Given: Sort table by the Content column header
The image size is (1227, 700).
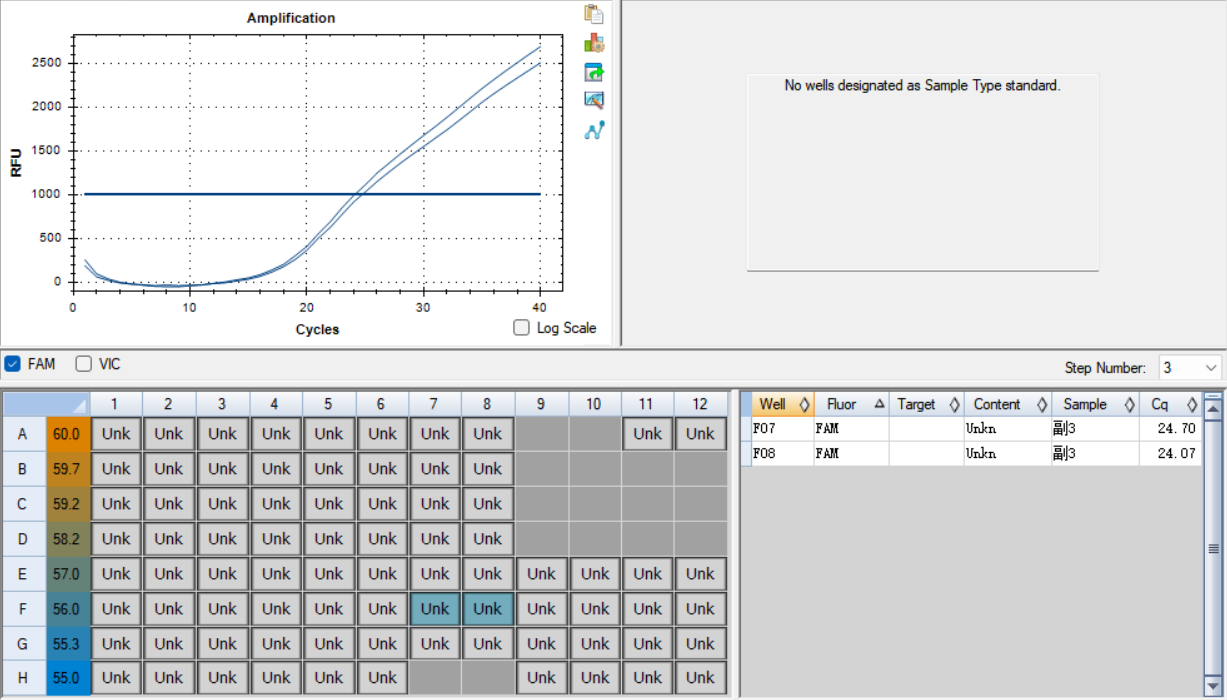Looking at the screenshot, I should pyautogui.click(x=1008, y=404).
